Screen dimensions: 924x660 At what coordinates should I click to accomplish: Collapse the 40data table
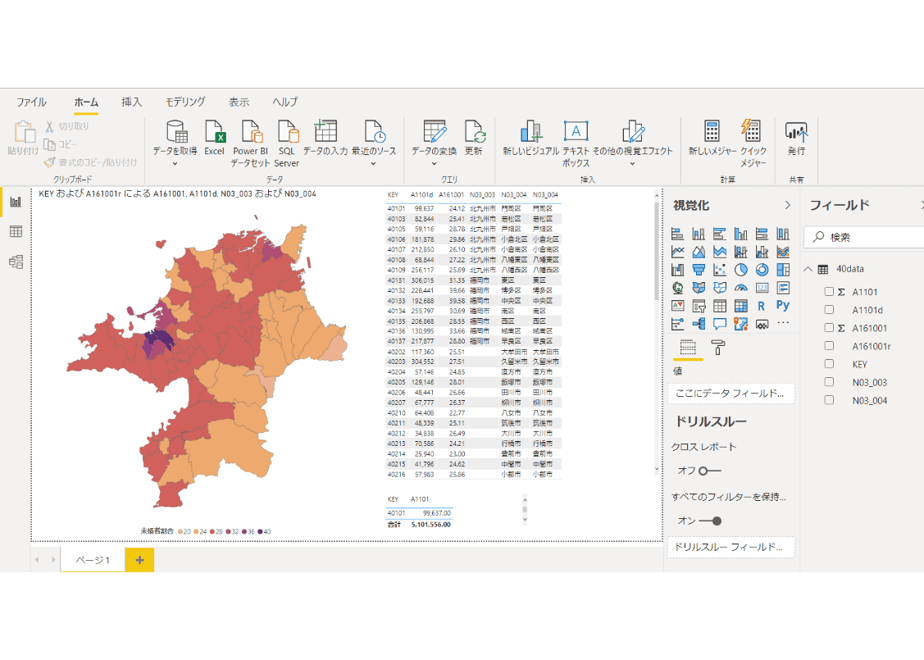pyautogui.click(x=808, y=269)
